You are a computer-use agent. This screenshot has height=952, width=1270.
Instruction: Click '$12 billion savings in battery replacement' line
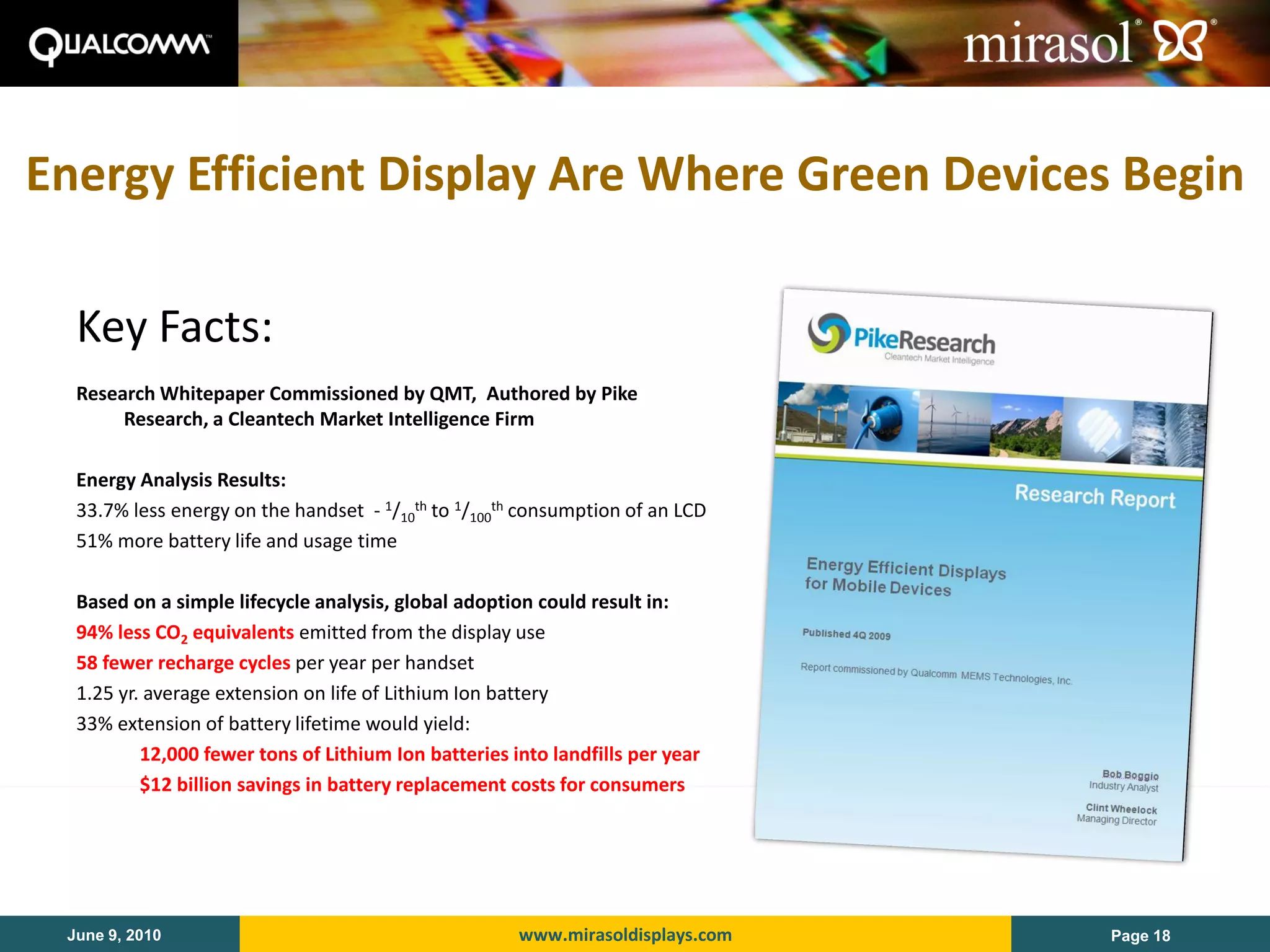[x=412, y=785]
